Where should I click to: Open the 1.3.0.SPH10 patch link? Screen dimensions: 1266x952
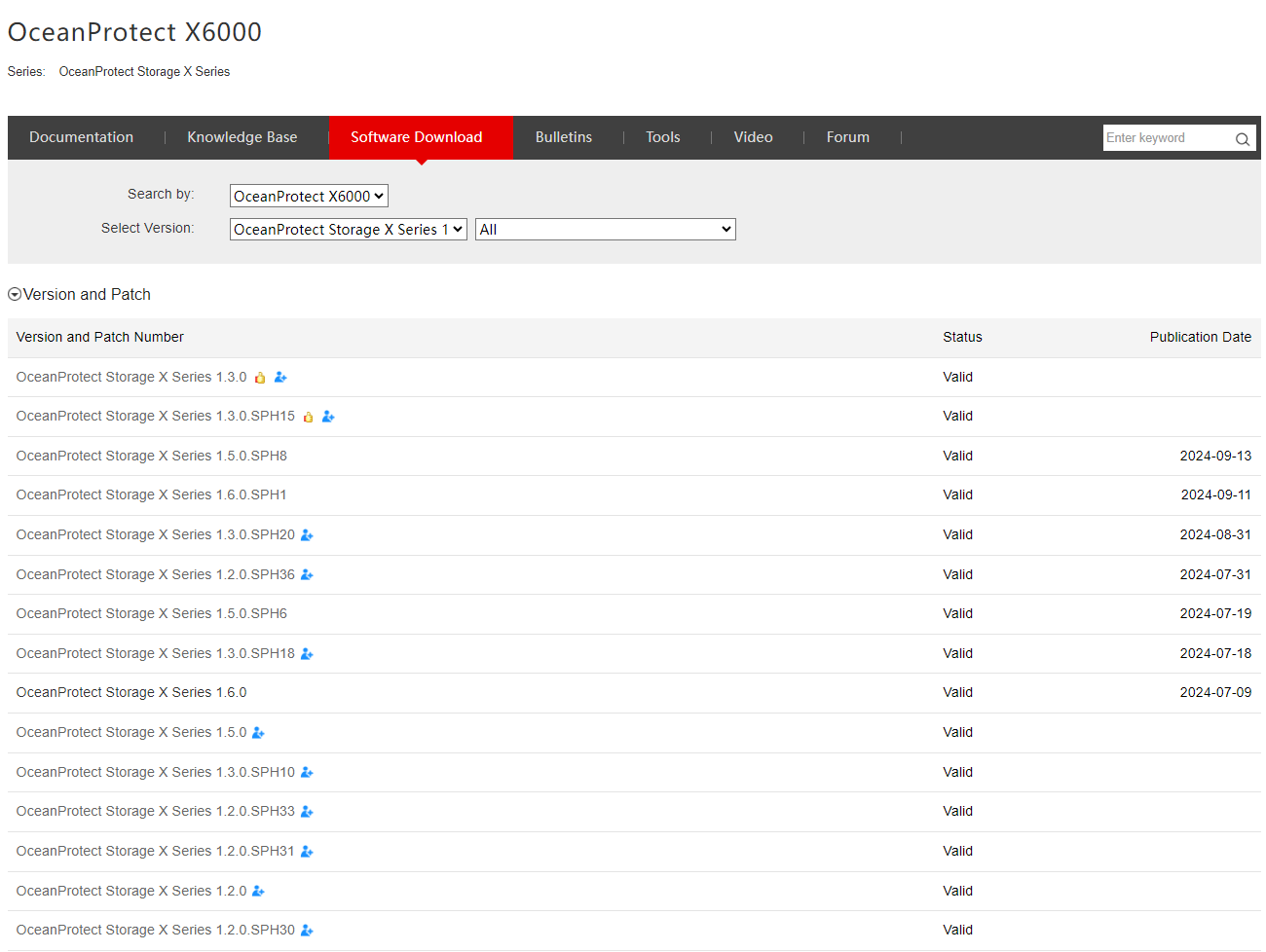[156, 773]
